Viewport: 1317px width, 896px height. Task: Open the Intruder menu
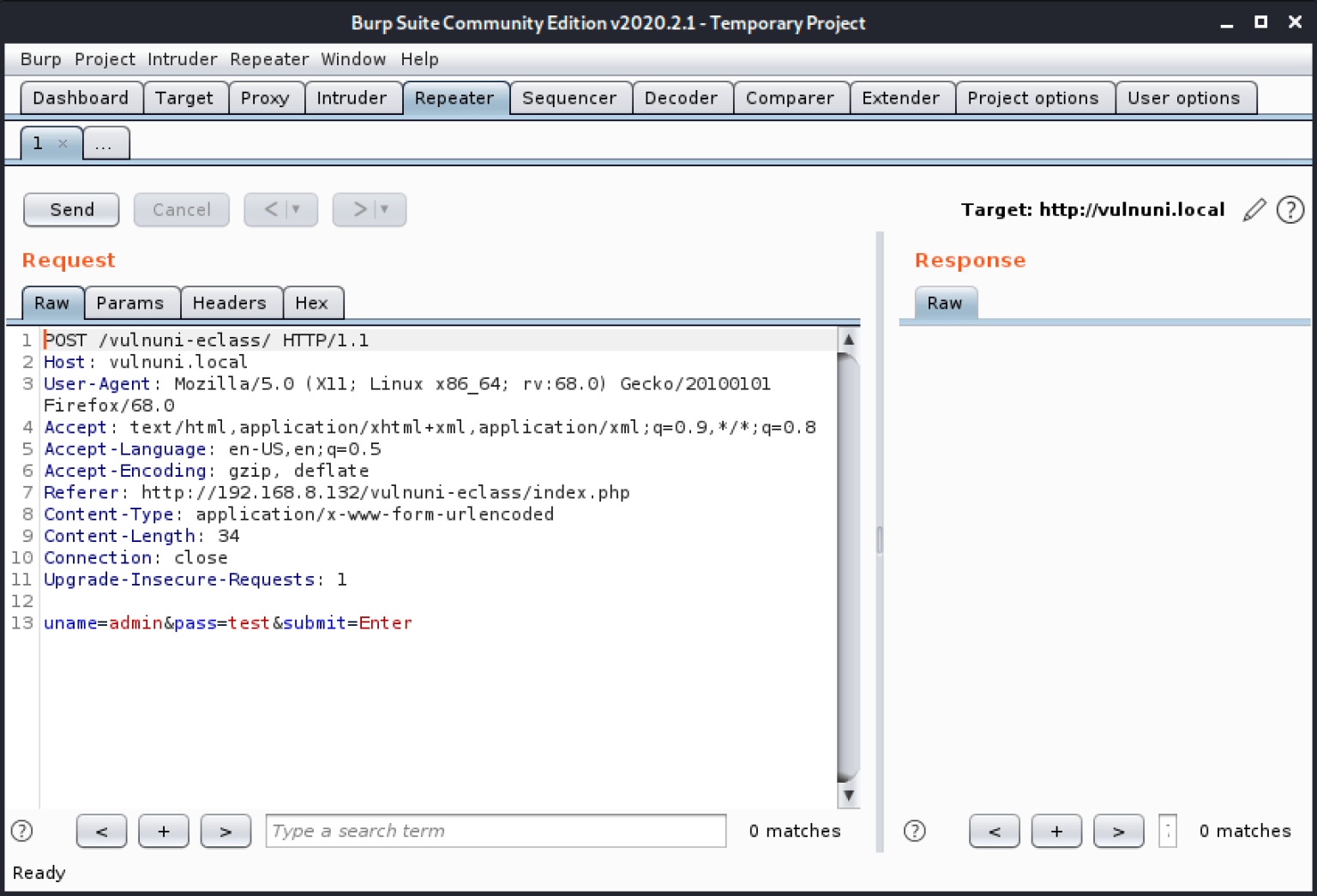tap(183, 59)
